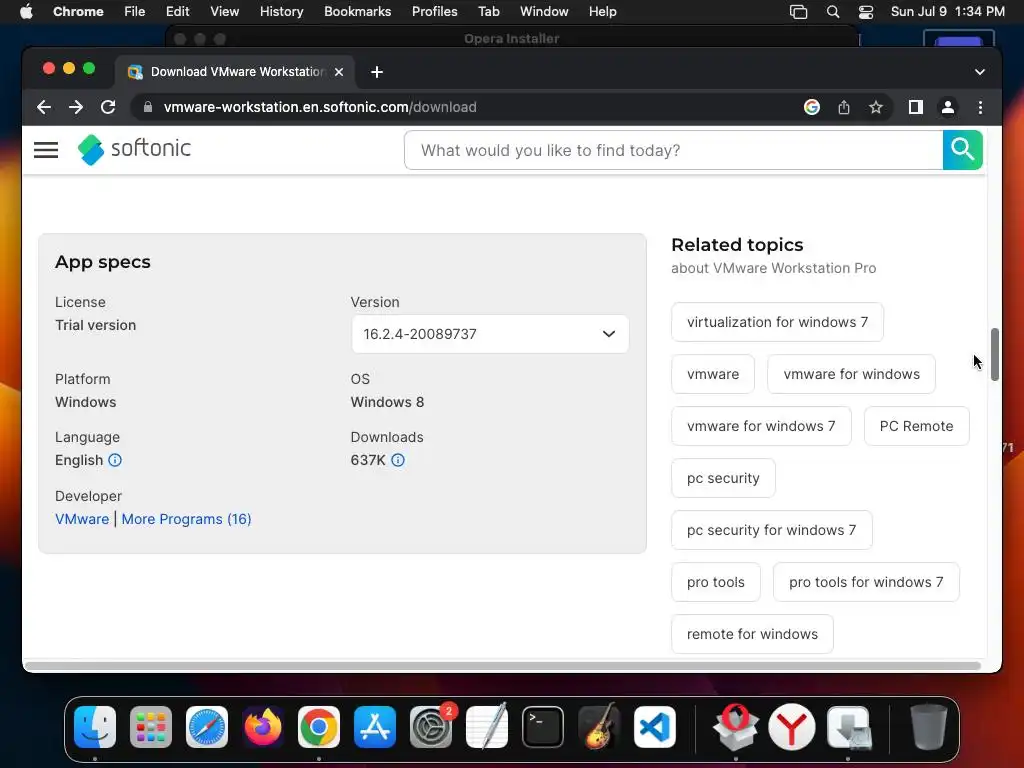
Task: Open Launchpad from the dock
Action: point(151,727)
